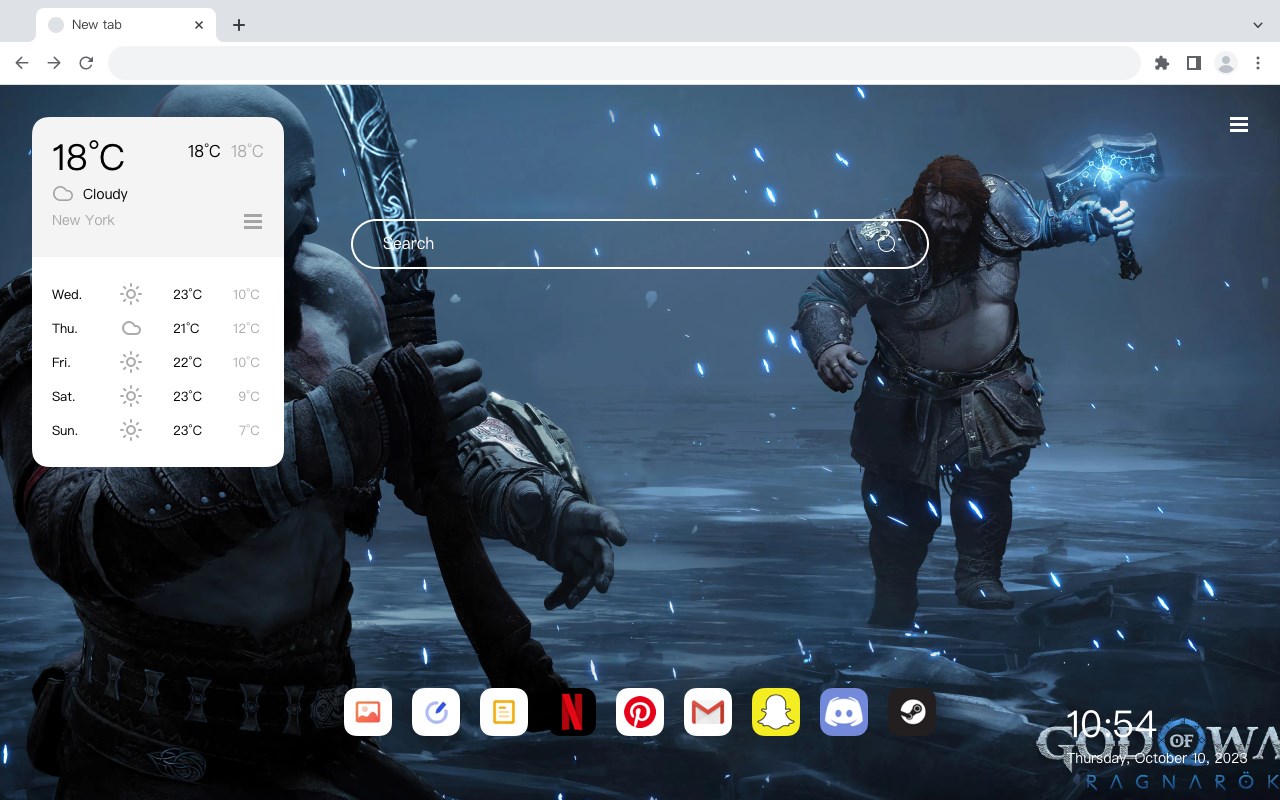1280x800 pixels.
Task: Click the Thursday, October 10, 2023 date
Action: click(x=1157, y=758)
